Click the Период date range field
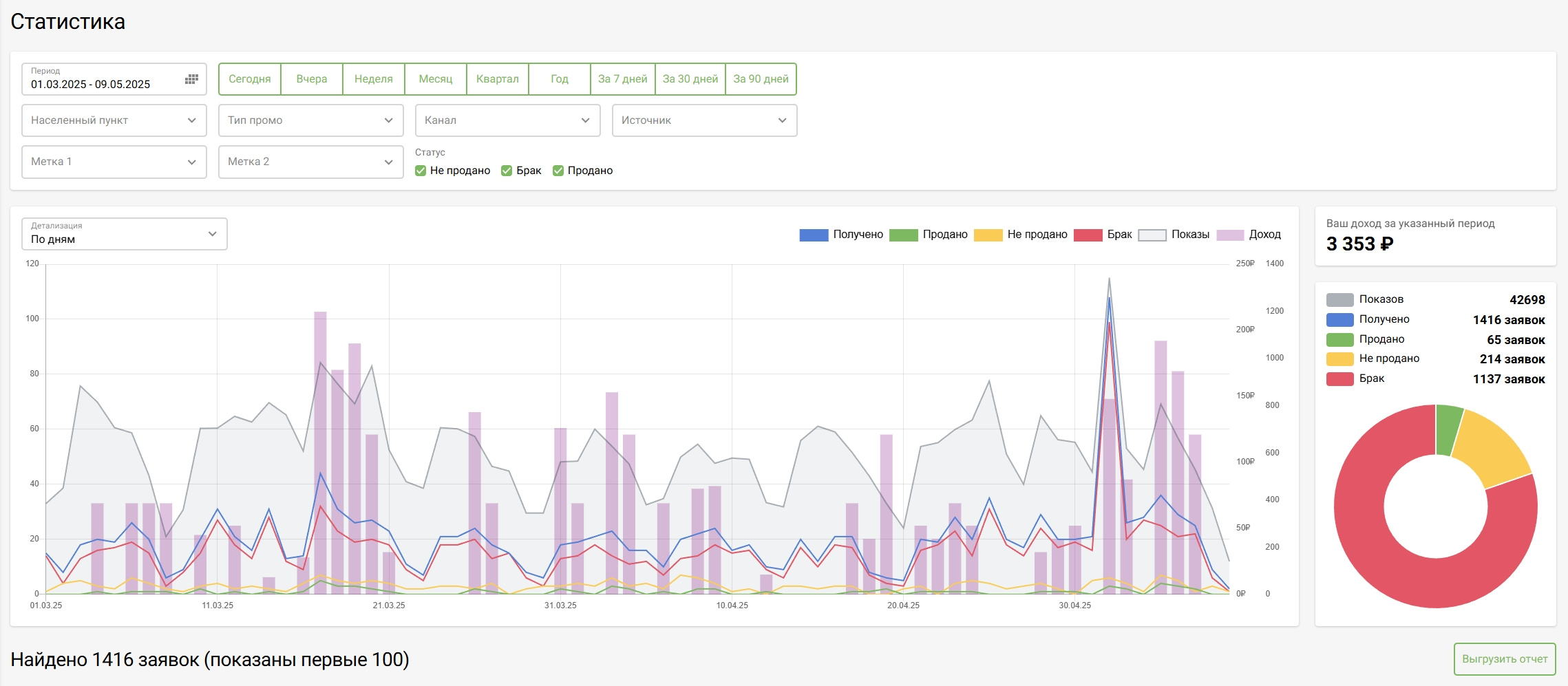 tap(103, 80)
